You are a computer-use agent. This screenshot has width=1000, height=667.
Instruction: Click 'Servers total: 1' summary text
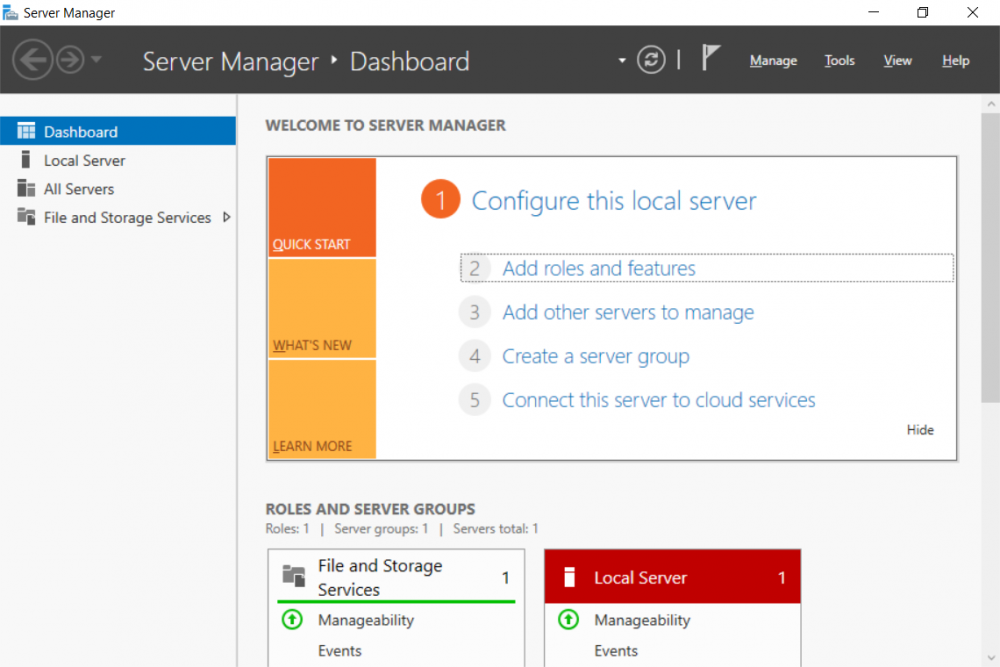496,529
